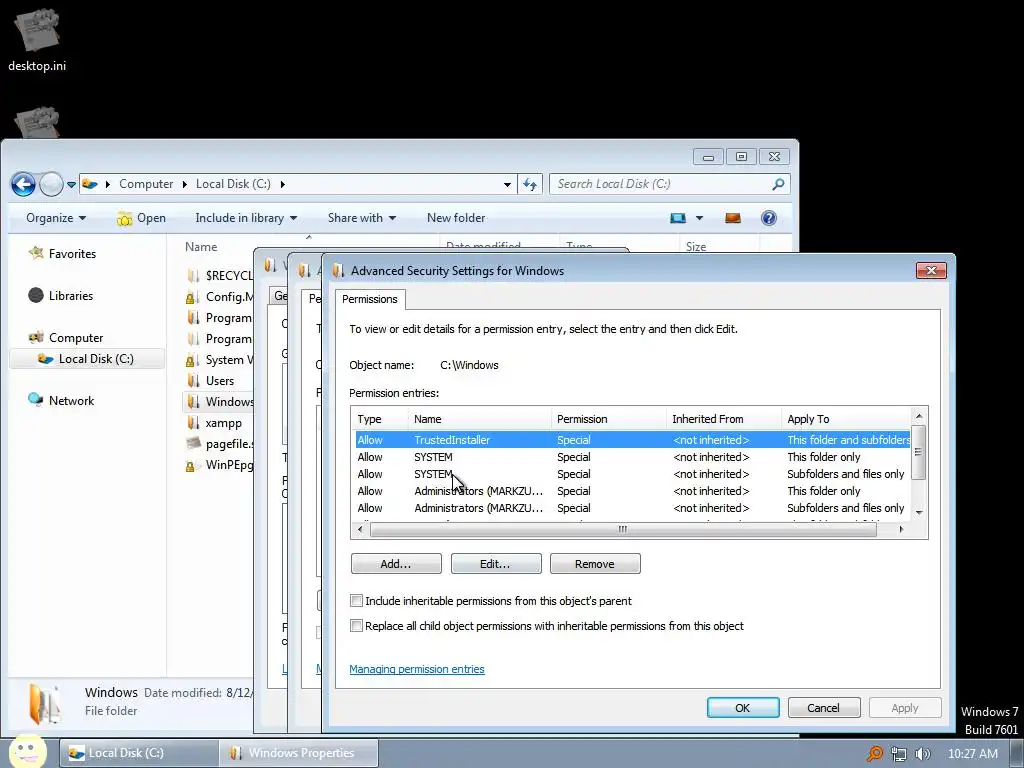Select Administrators entry for Subfolders and files only
This screenshot has width=1024, height=768.
[632, 508]
